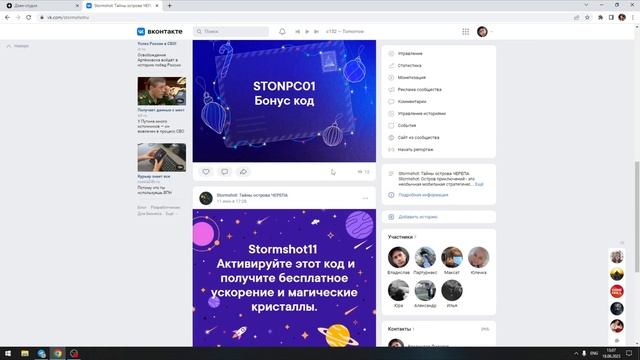The width and height of the screenshot is (640, 360).
Task: Open Chrome from the taskbar
Action: 58,353
